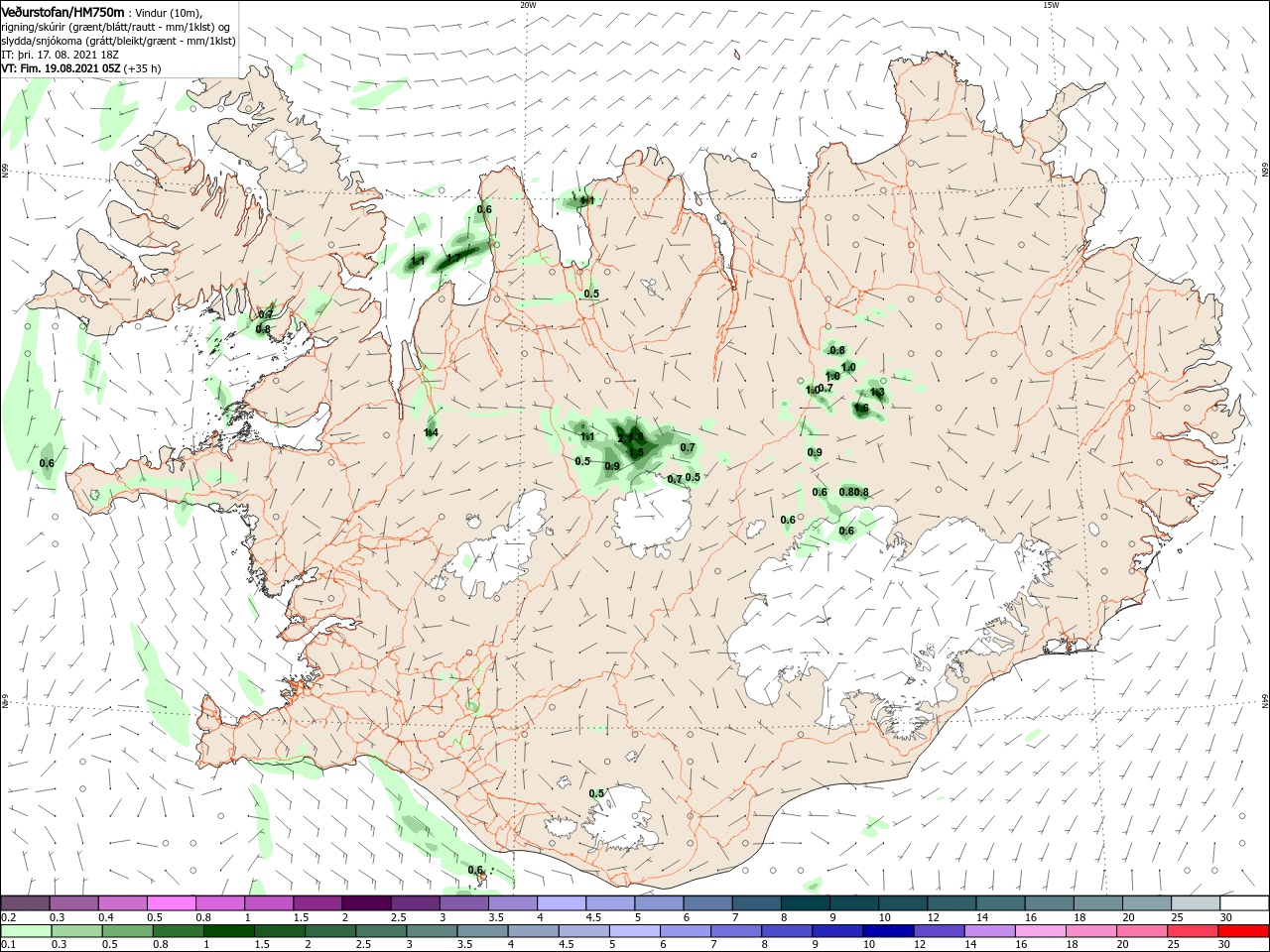
Task: Click the IT: þri. 17. 08. 2021 18Z line
Action: coord(61,55)
